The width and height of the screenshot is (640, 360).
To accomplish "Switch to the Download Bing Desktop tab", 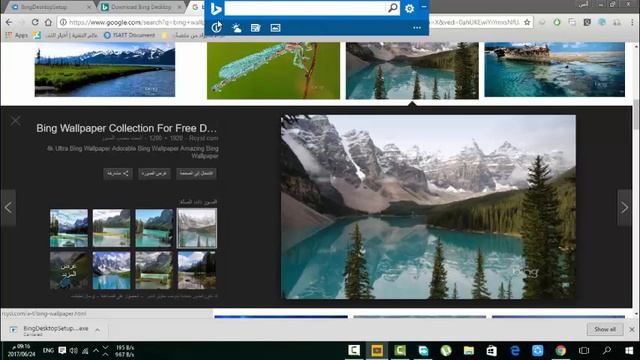I will tap(141, 7).
